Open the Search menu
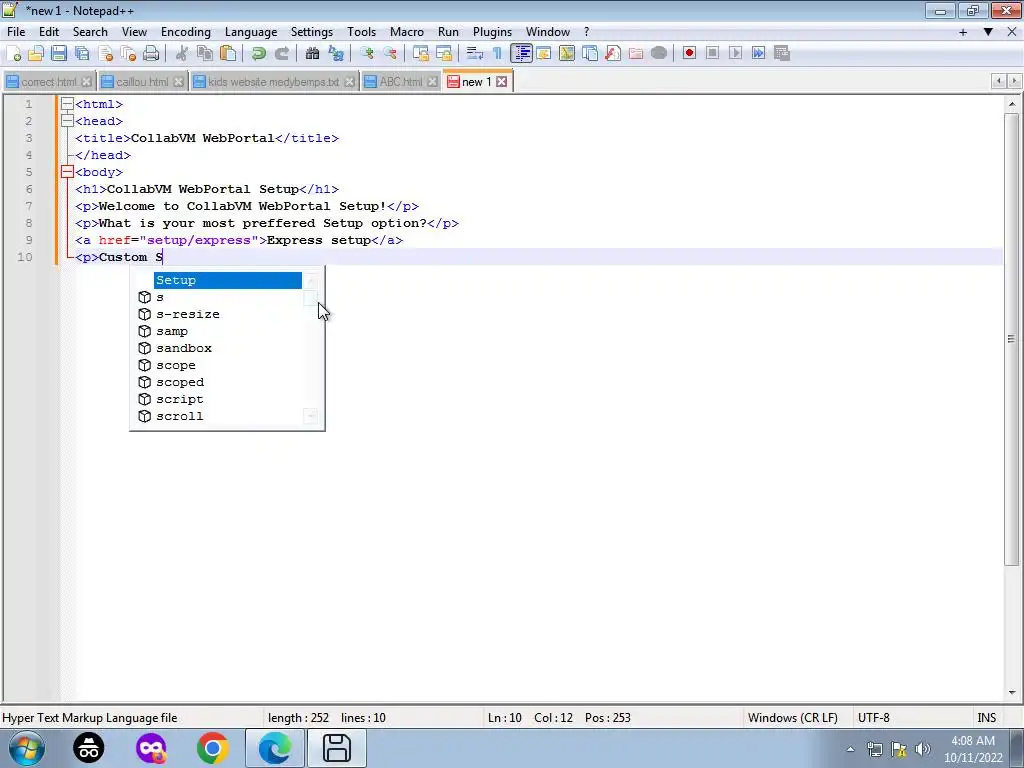Image resolution: width=1024 pixels, height=768 pixels. [x=90, y=31]
